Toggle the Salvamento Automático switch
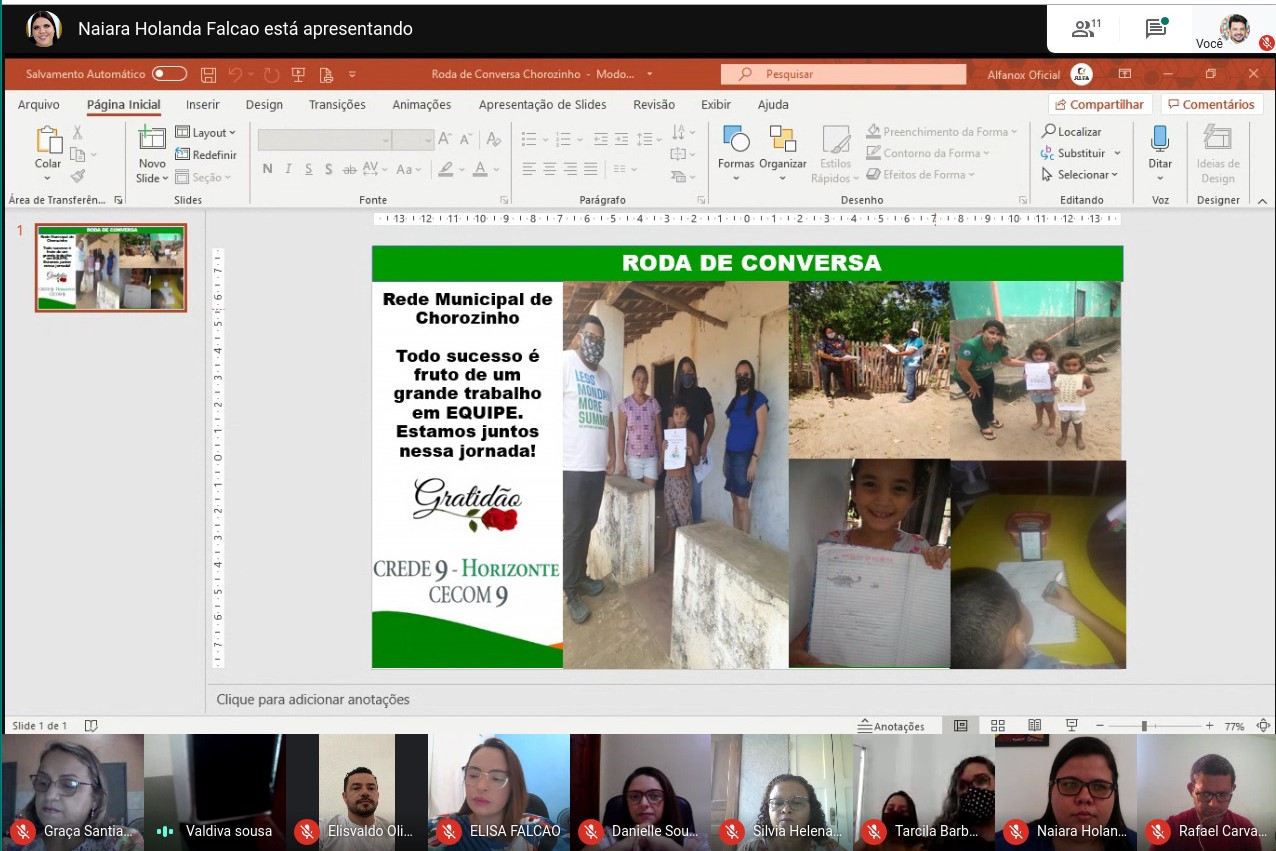Viewport: 1276px width, 851px height. tap(169, 74)
